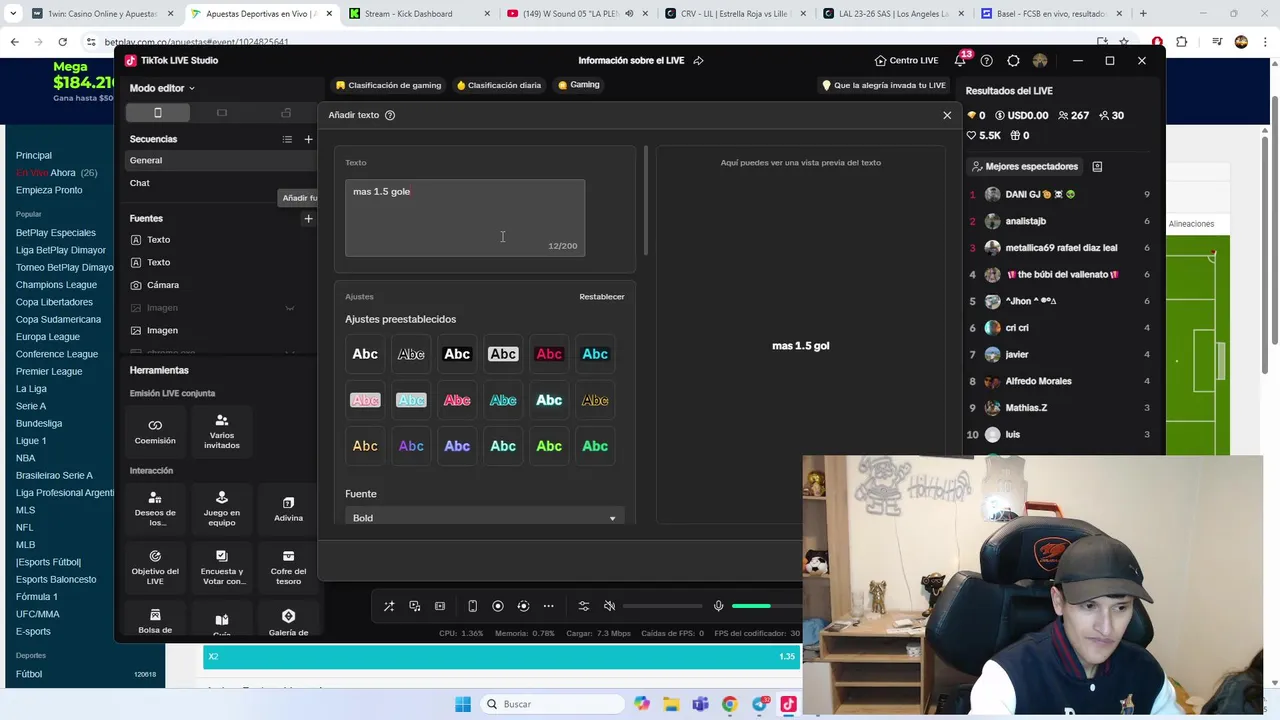Open TikTok LIVE Studio settings gear

tap(1013, 60)
